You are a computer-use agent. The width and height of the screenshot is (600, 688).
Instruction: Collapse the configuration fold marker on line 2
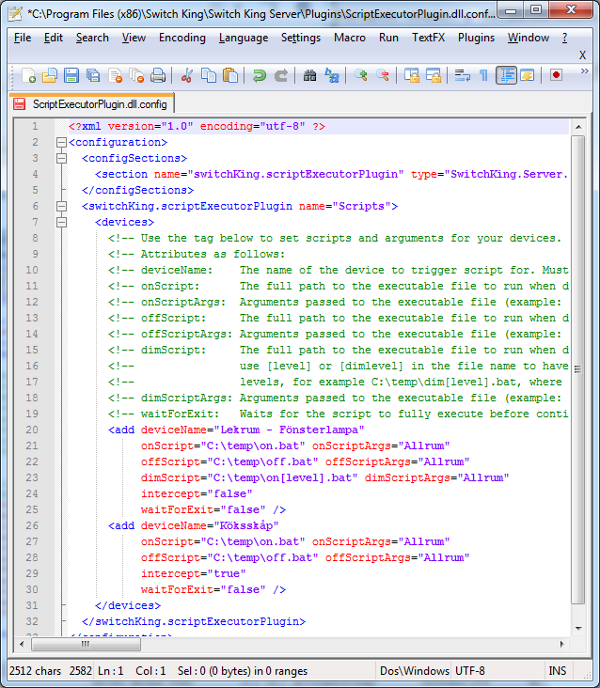pyautogui.click(x=61, y=142)
